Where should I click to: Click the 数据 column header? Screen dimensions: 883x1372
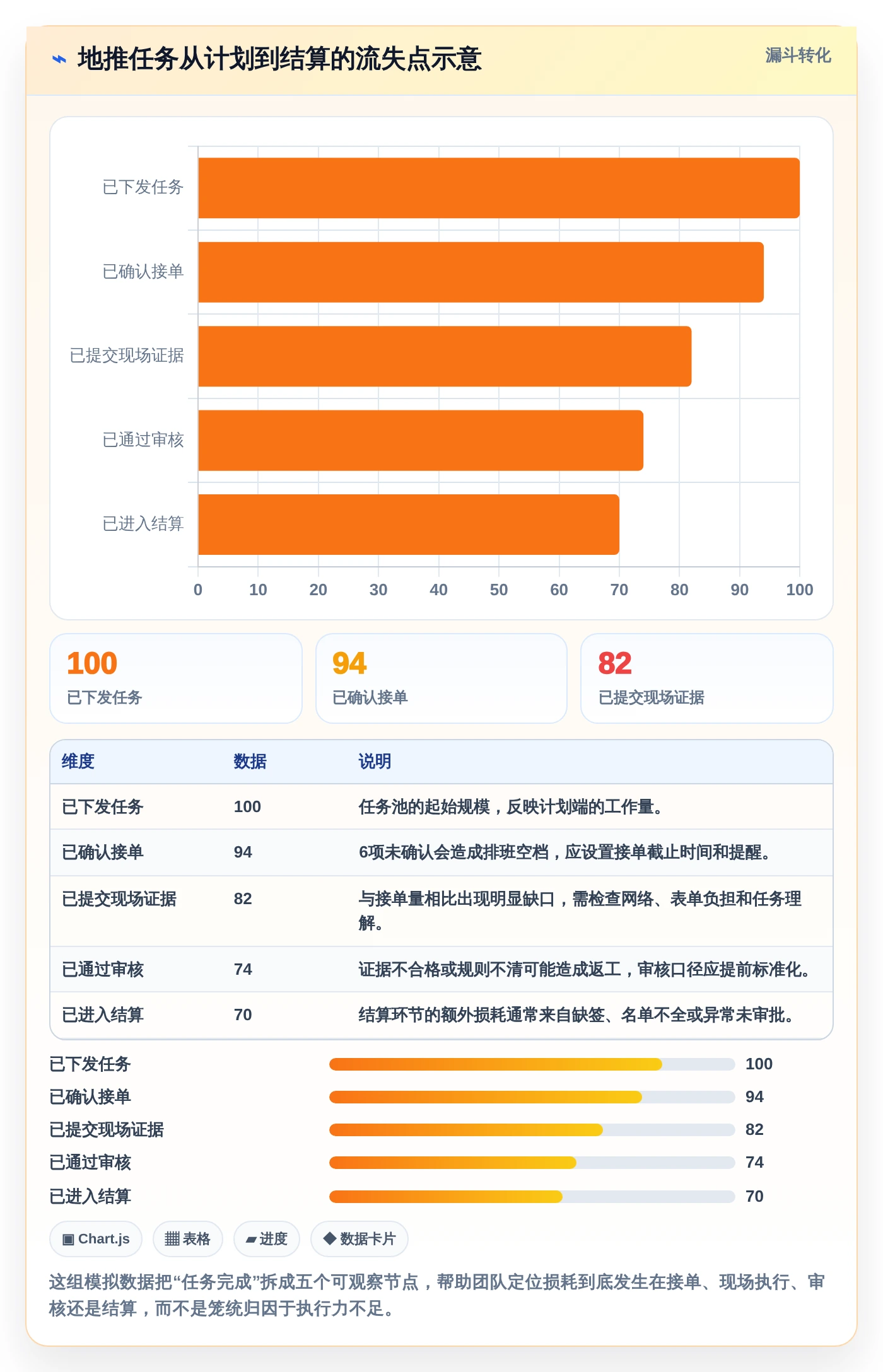250,761
